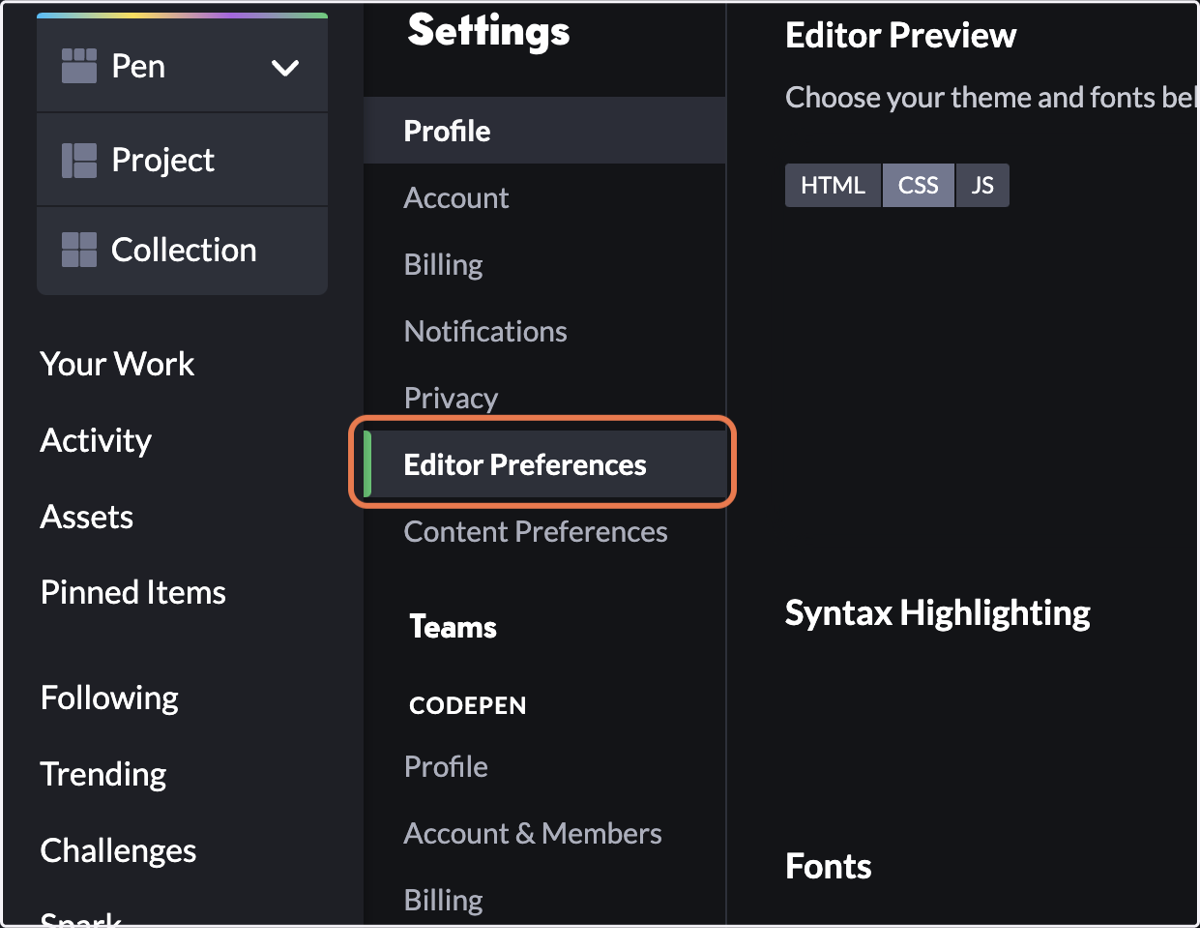Create a new Collection
This screenshot has width=1200, height=928.
point(182,250)
